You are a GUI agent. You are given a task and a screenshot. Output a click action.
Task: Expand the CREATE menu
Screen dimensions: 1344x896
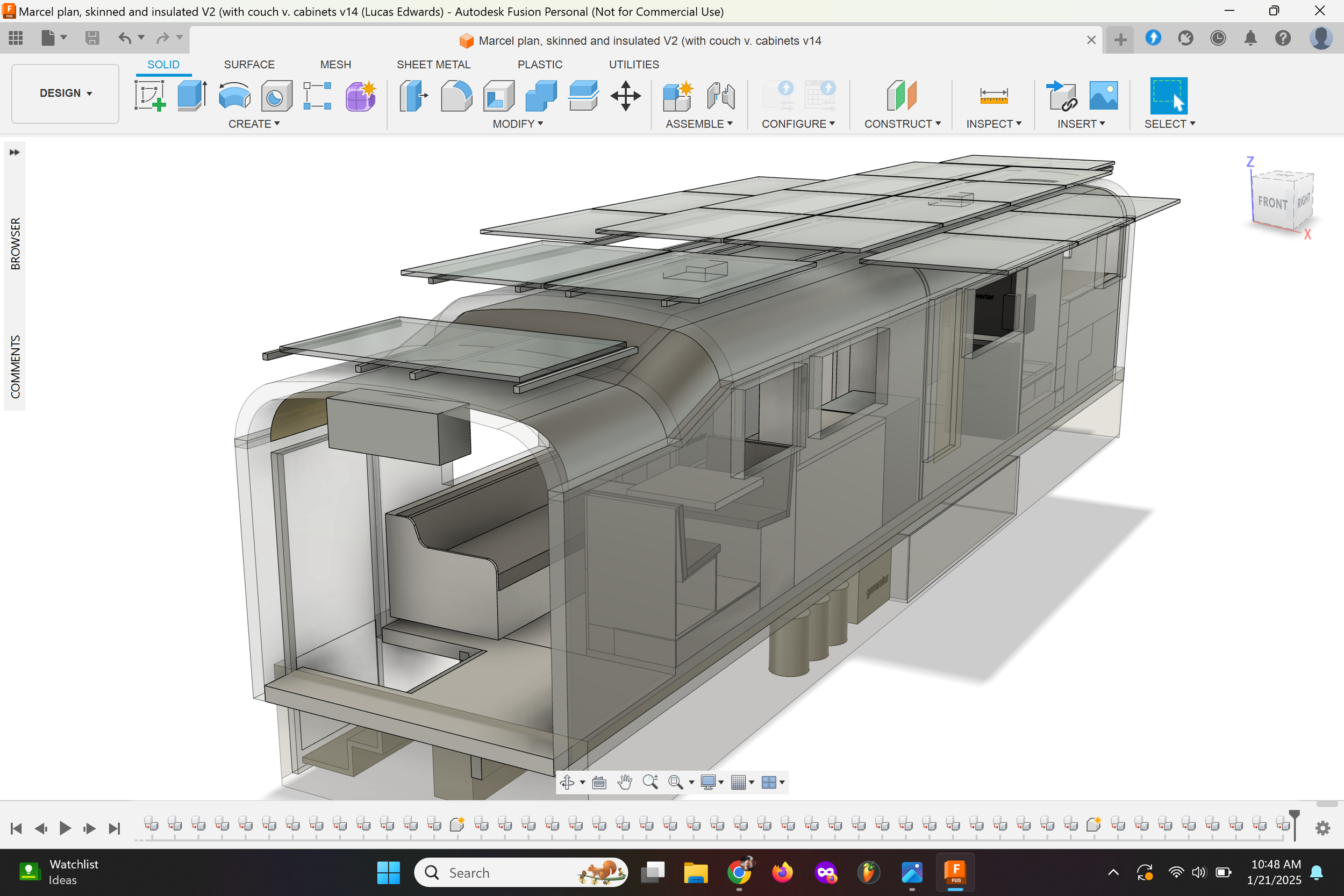pyautogui.click(x=254, y=124)
